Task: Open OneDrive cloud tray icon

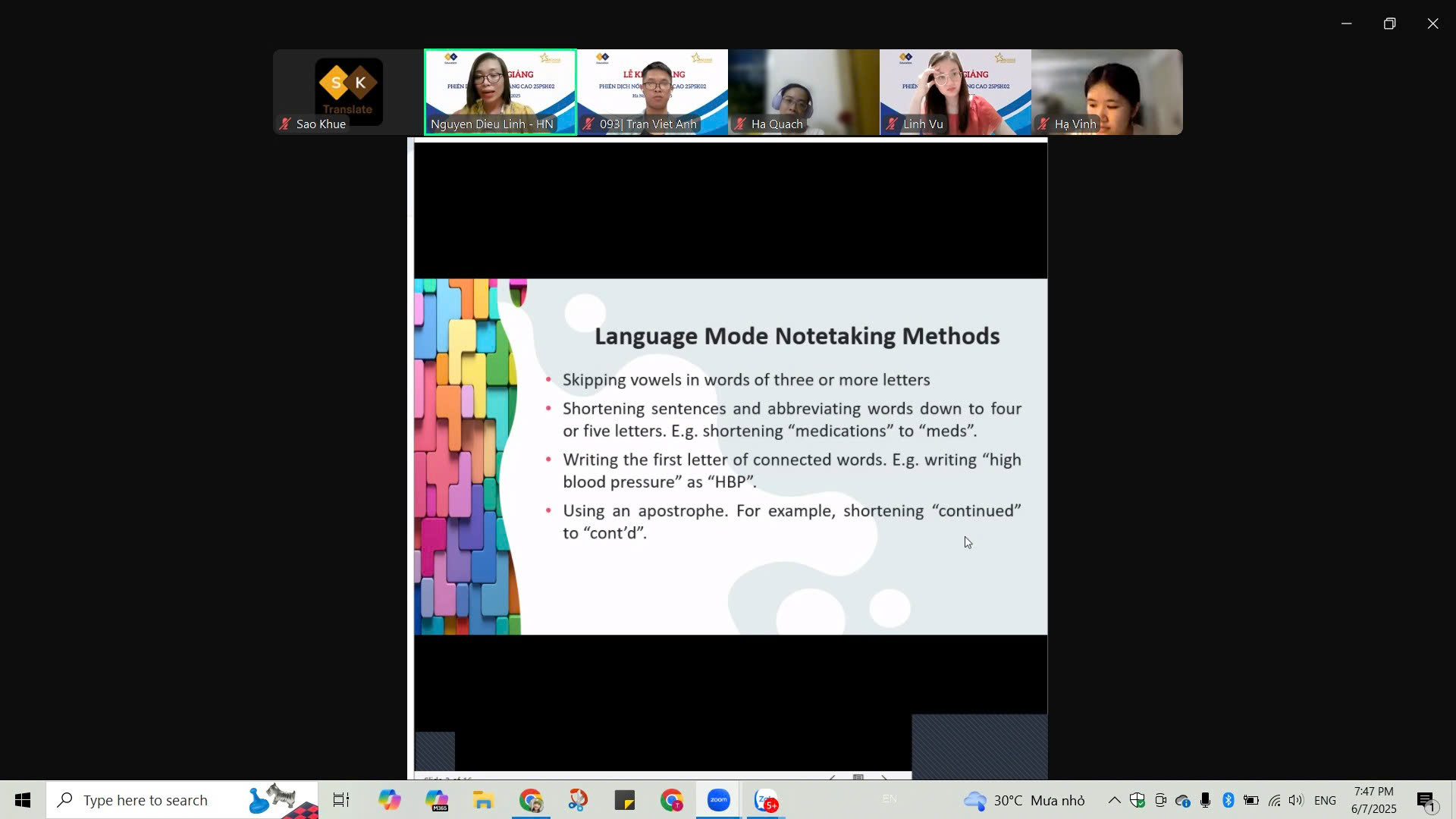Action: click(1183, 800)
